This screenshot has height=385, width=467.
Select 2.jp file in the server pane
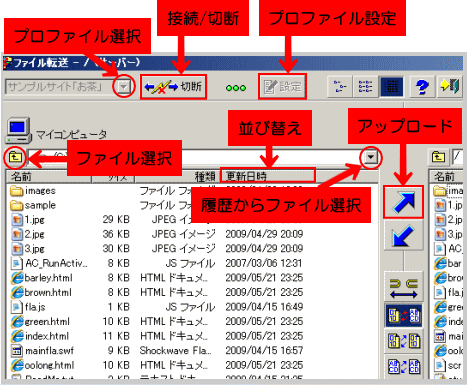[449, 220]
